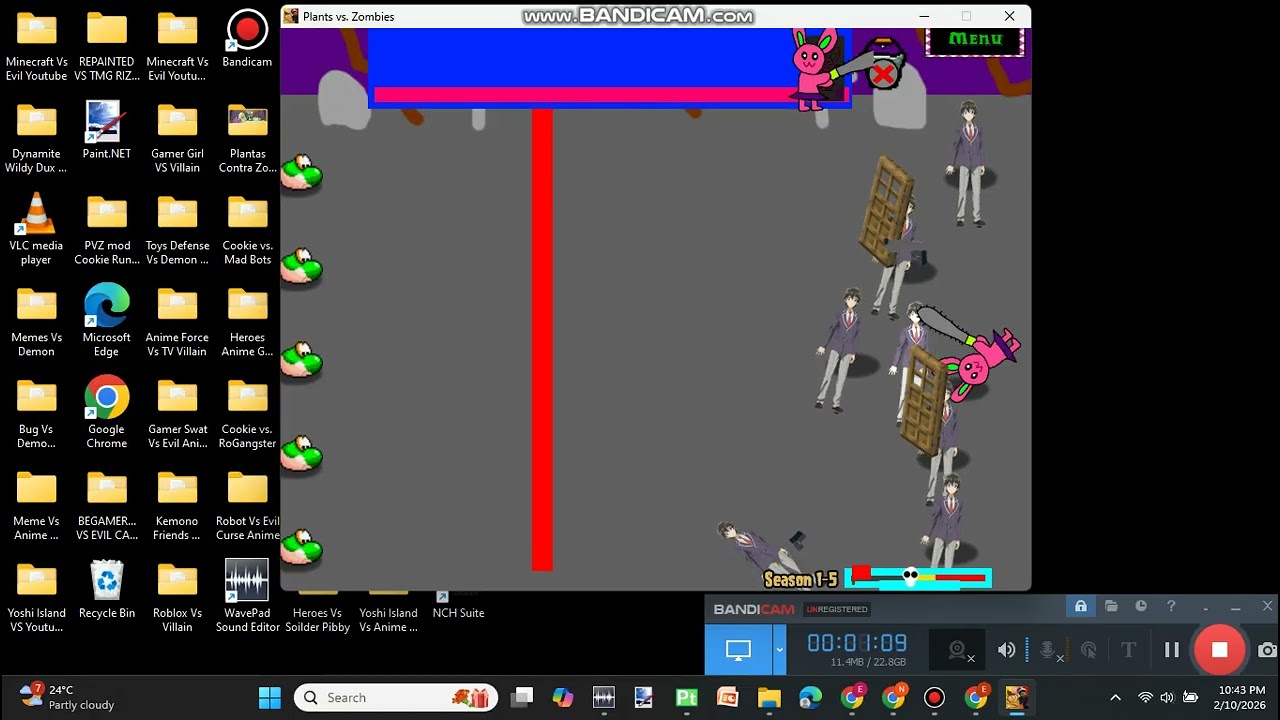Select the Dynamite Wildy Dux folder
1280x720 pixels.
pos(36,138)
